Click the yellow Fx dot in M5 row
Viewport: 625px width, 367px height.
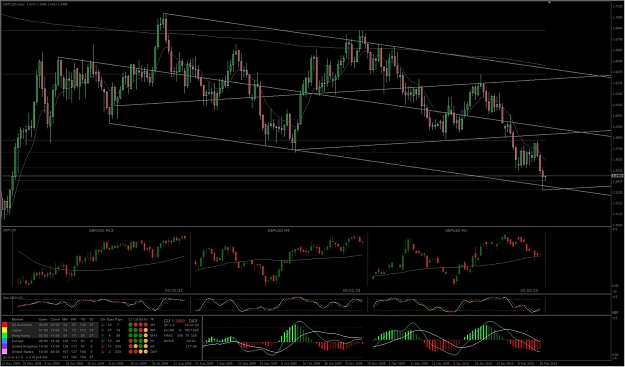click(145, 330)
